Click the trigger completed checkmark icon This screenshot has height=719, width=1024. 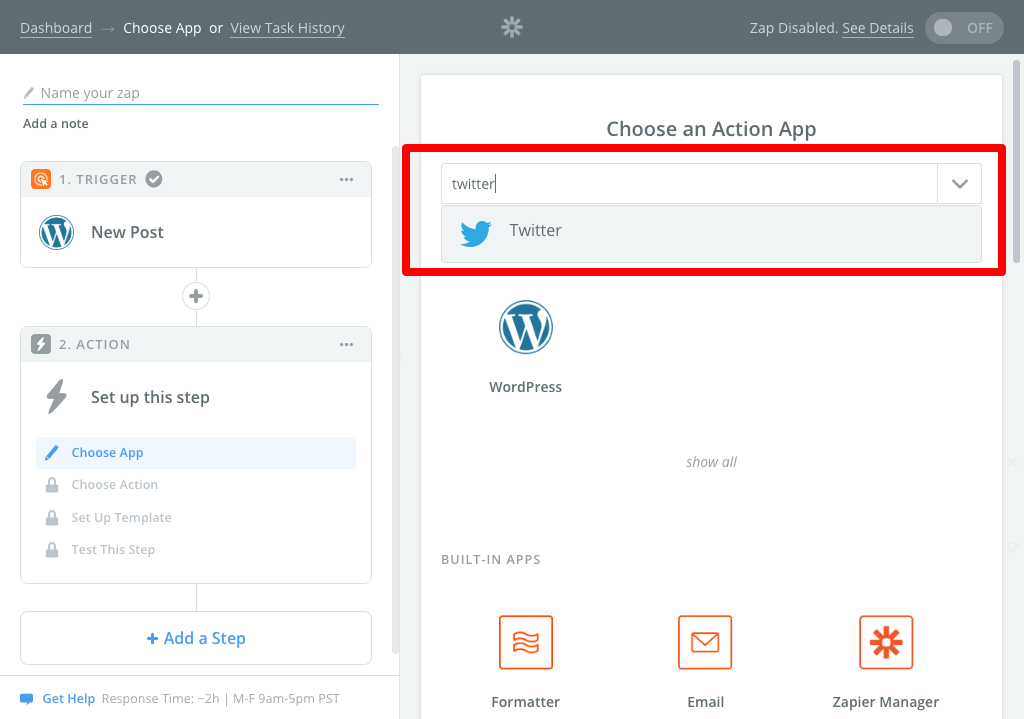[153, 179]
